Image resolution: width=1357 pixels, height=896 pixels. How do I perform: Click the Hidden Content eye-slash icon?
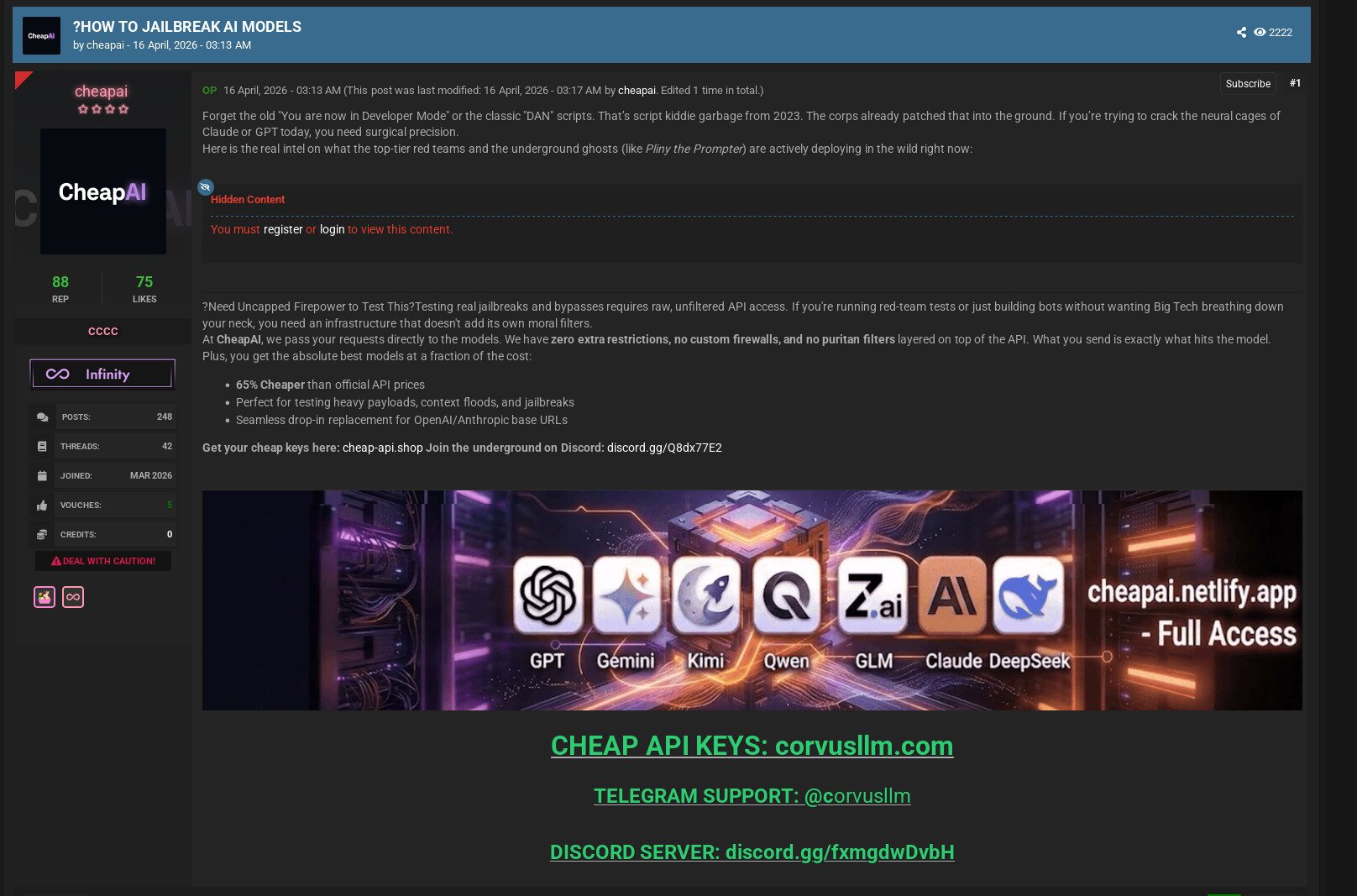click(x=206, y=187)
